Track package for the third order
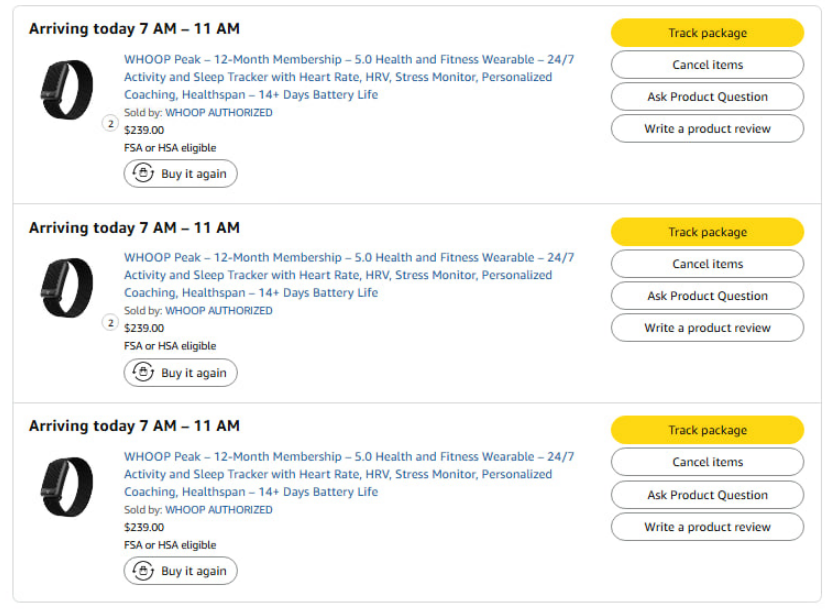Screen dimensions: 825x609 (x=707, y=430)
